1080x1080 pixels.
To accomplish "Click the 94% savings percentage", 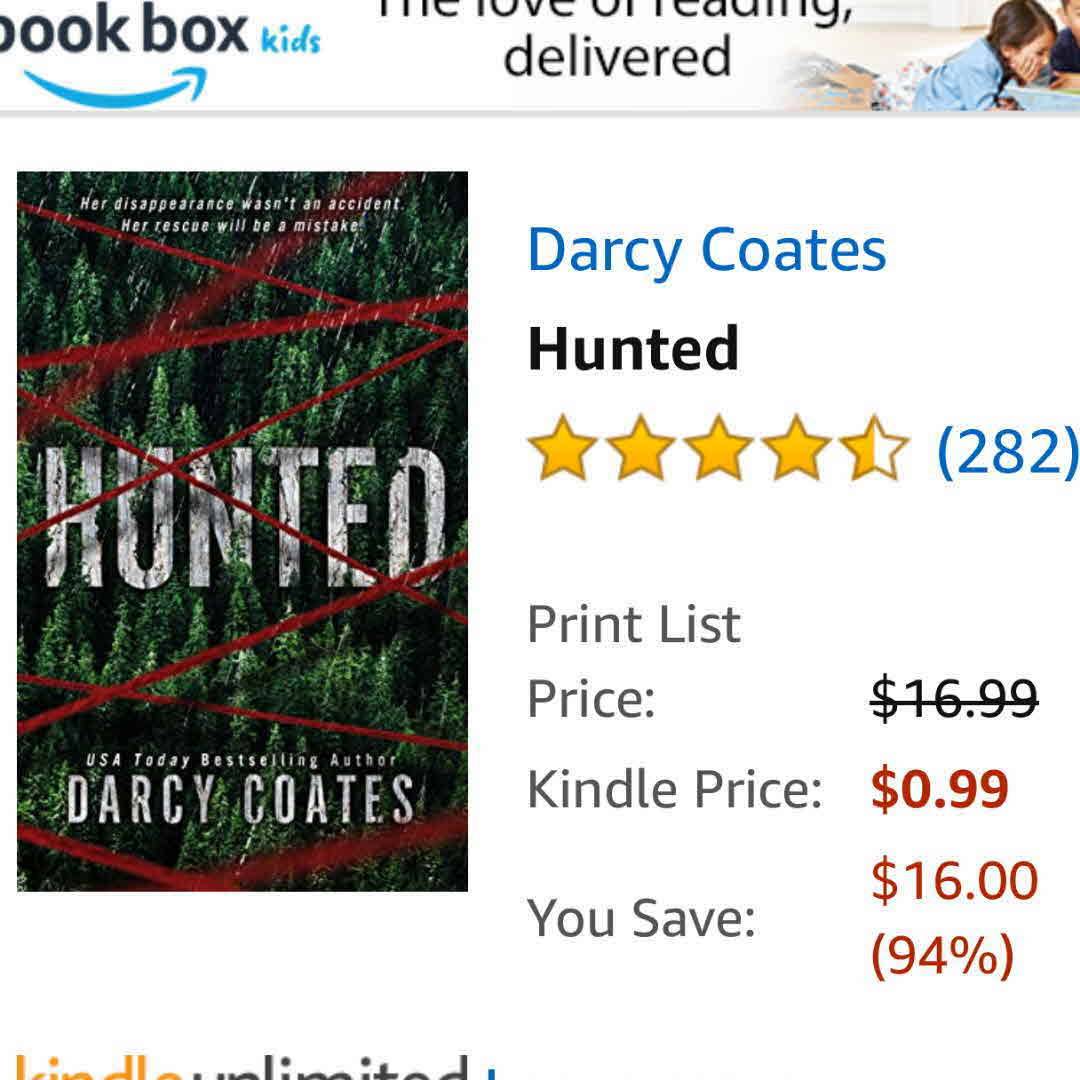I will tap(942, 955).
